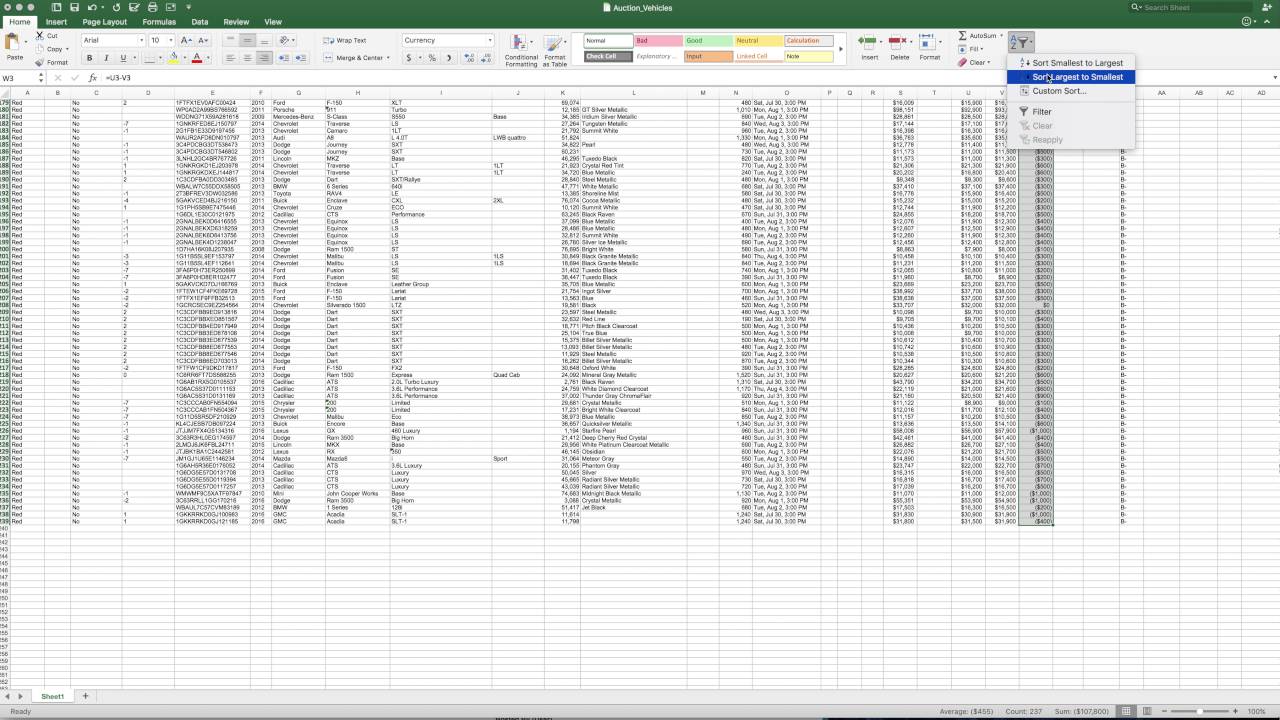
Task: Click the Undo arrow icon
Action: pyautogui.click(x=92, y=7)
